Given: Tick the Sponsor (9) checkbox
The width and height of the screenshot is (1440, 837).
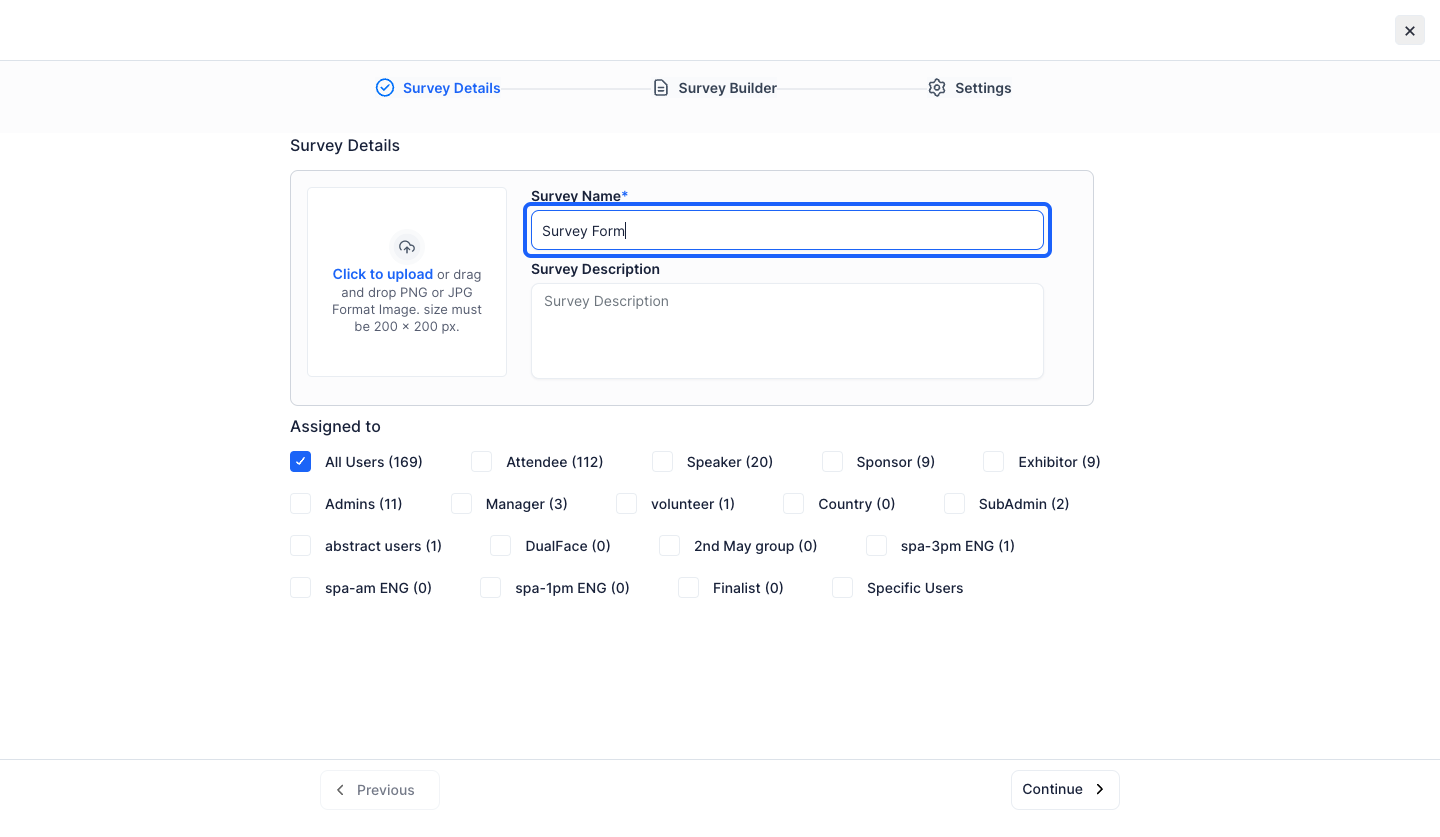Looking at the screenshot, I should (832, 462).
